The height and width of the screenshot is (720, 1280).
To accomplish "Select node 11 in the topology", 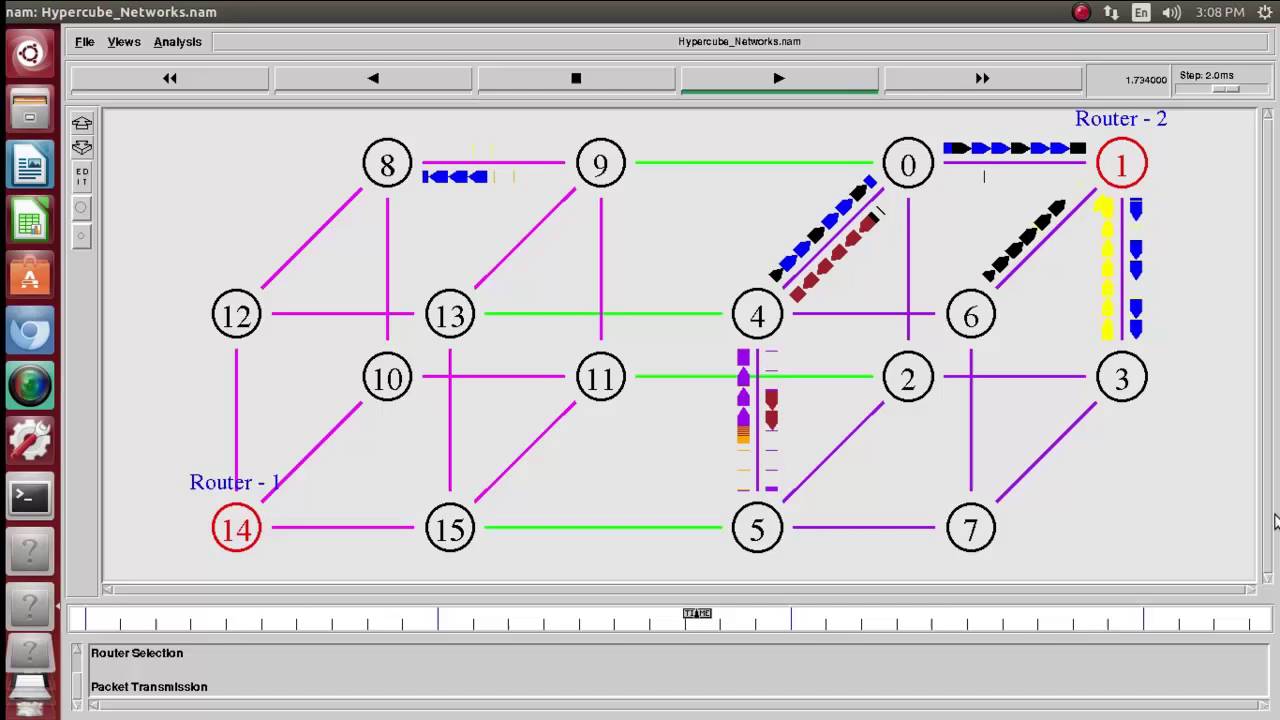I will tap(601, 379).
